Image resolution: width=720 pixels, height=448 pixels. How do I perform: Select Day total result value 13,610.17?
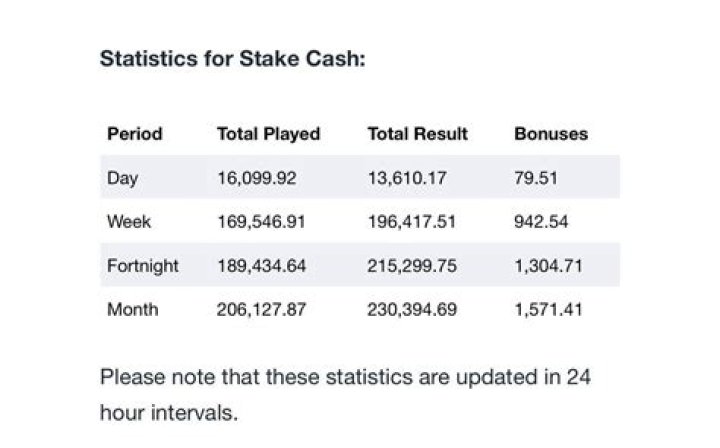pos(407,178)
